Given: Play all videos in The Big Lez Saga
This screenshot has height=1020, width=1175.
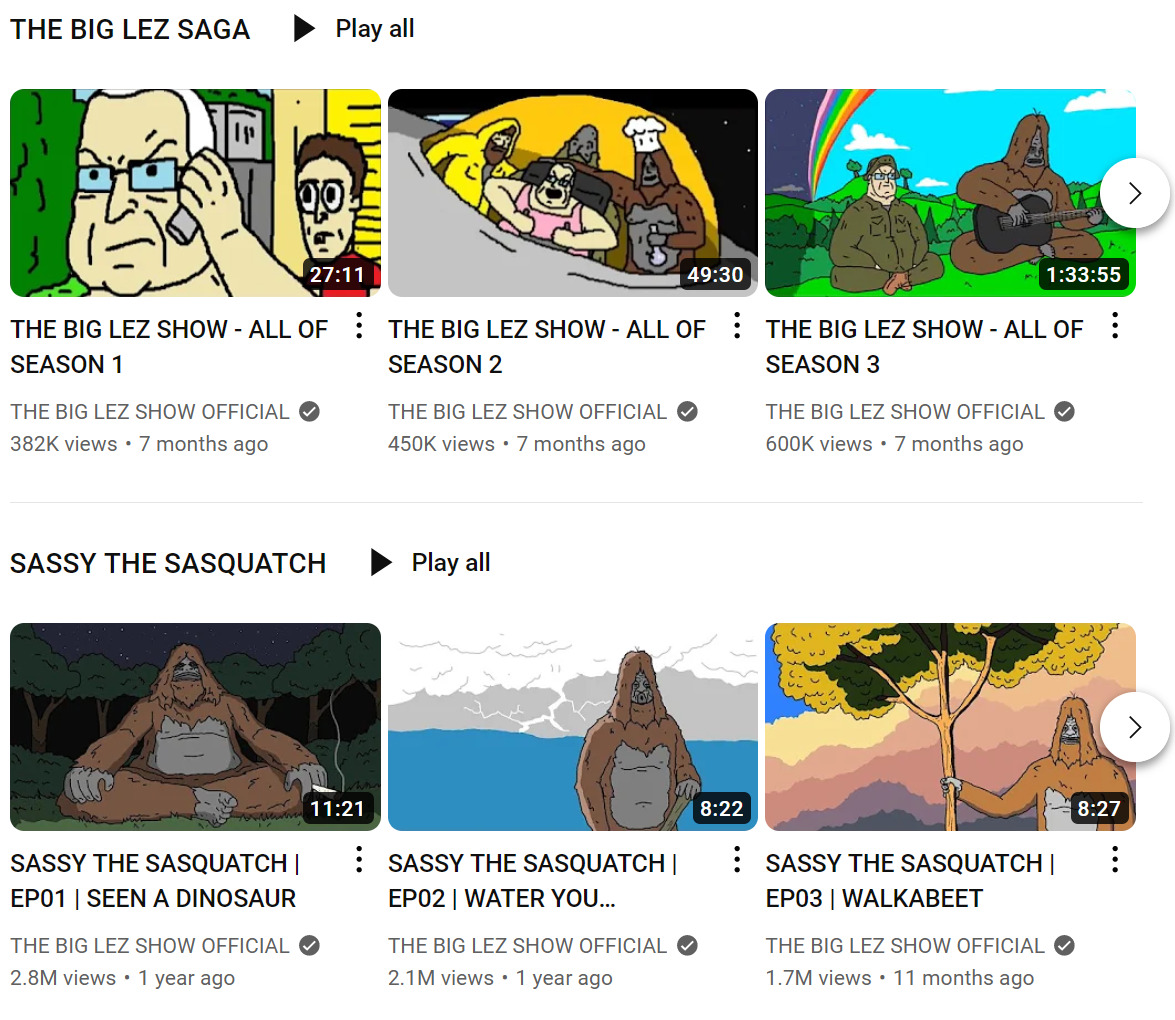Looking at the screenshot, I should (354, 29).
